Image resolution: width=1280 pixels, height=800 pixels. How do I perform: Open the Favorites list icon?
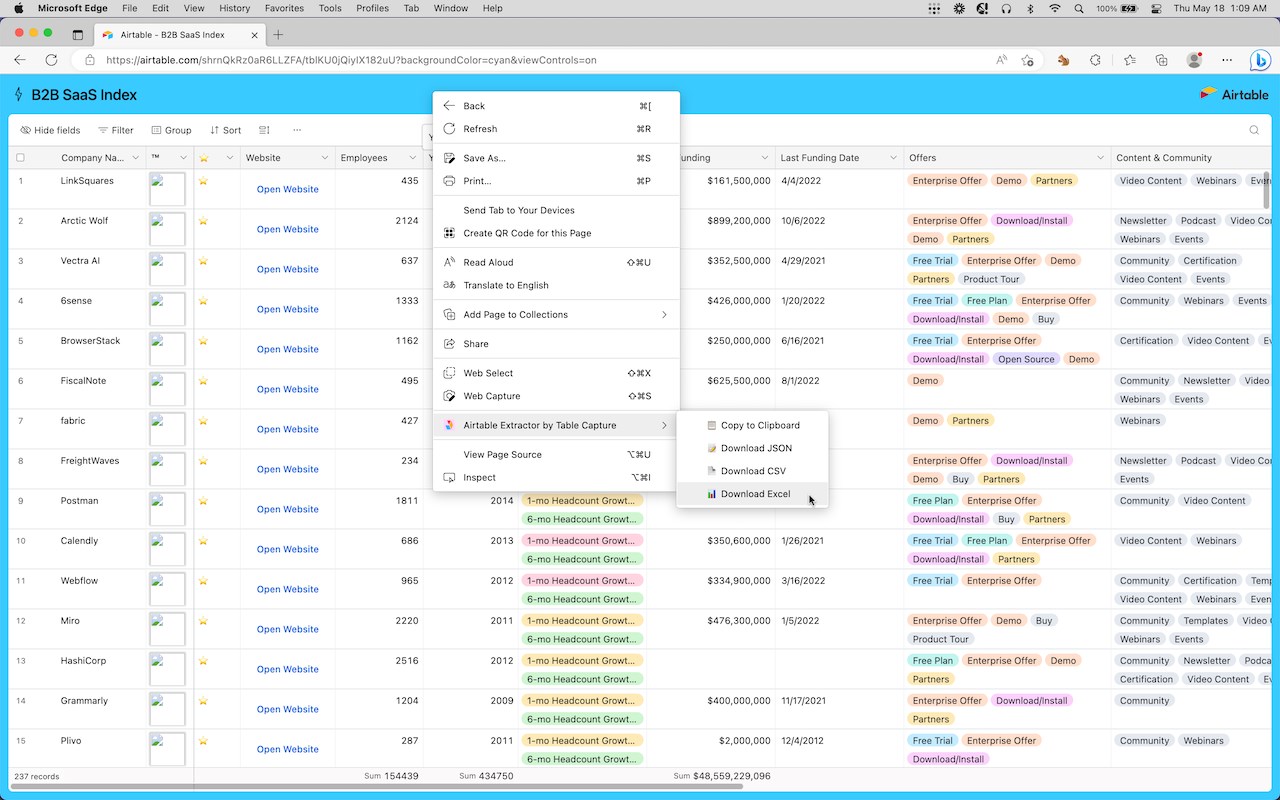point(1130,60)
